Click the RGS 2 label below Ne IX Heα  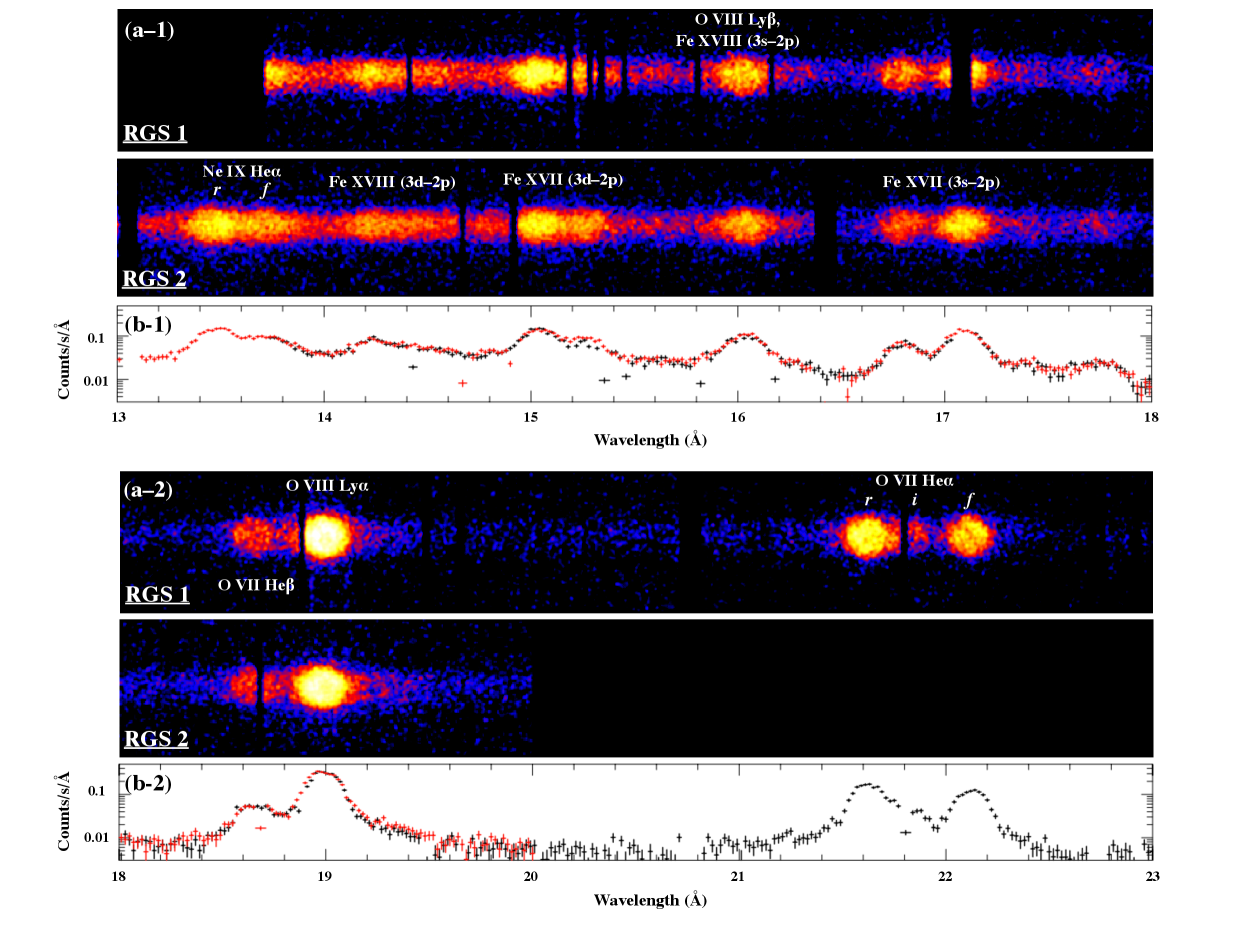coord(155,278)
